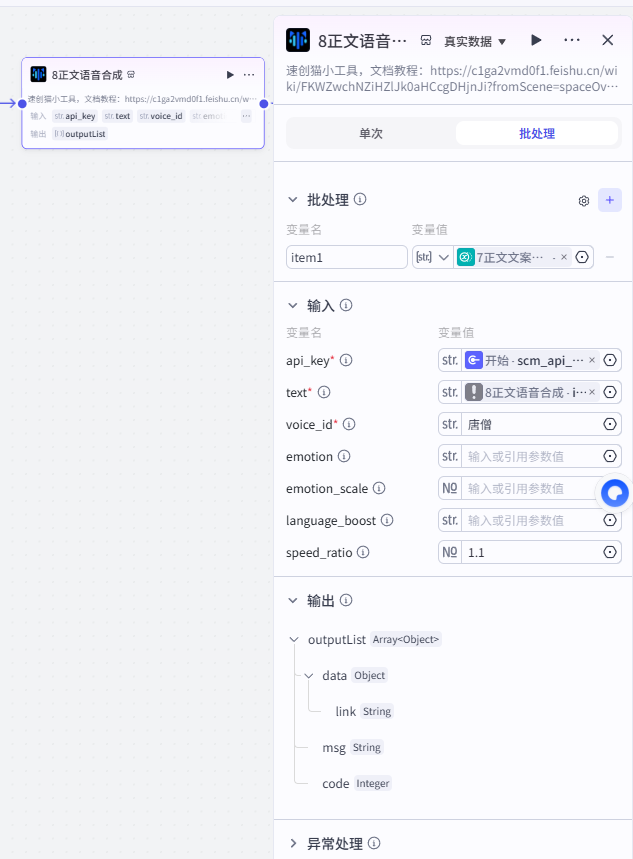Show info for emotion parameter

344,456
